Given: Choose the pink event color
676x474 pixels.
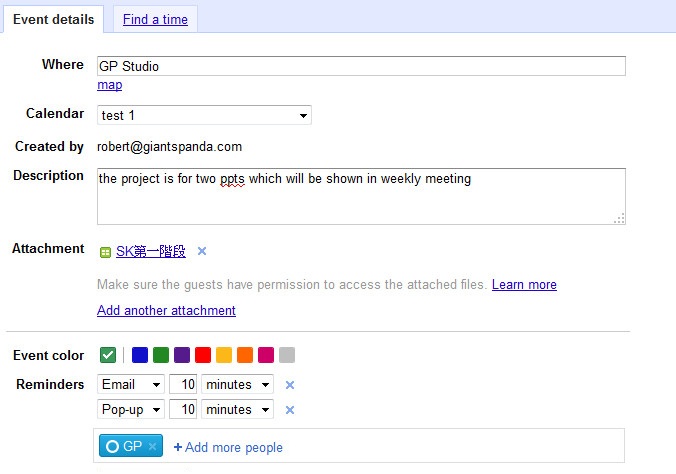Looking at the screenshot, I should pyautogui.click(x=266, y=355).
